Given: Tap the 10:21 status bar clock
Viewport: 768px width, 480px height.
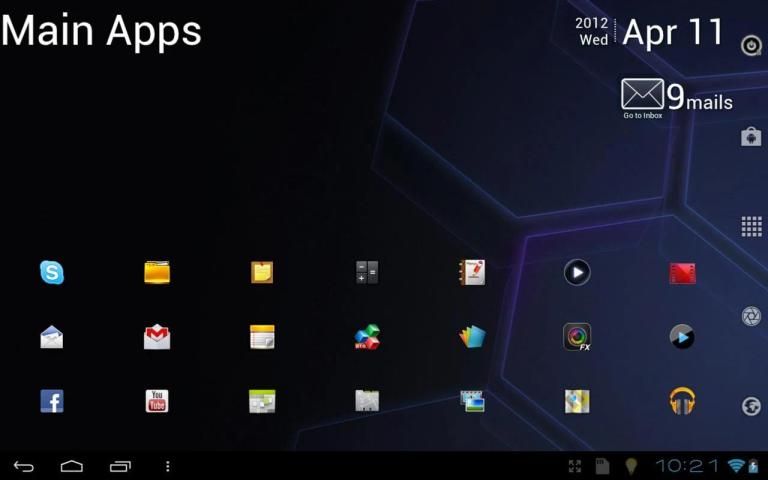Looking at the screenshot, I should click(x=686, y=466).
